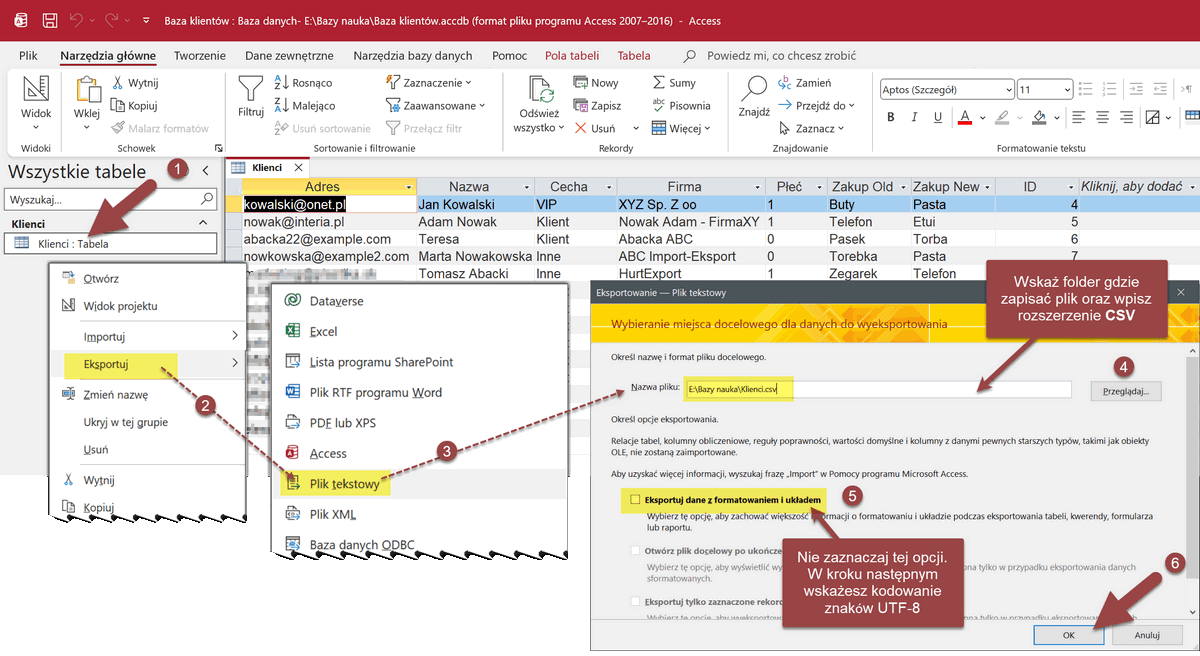
Task: Switch to the Tworzenie ribbon tab
Action: pos(201,56)
